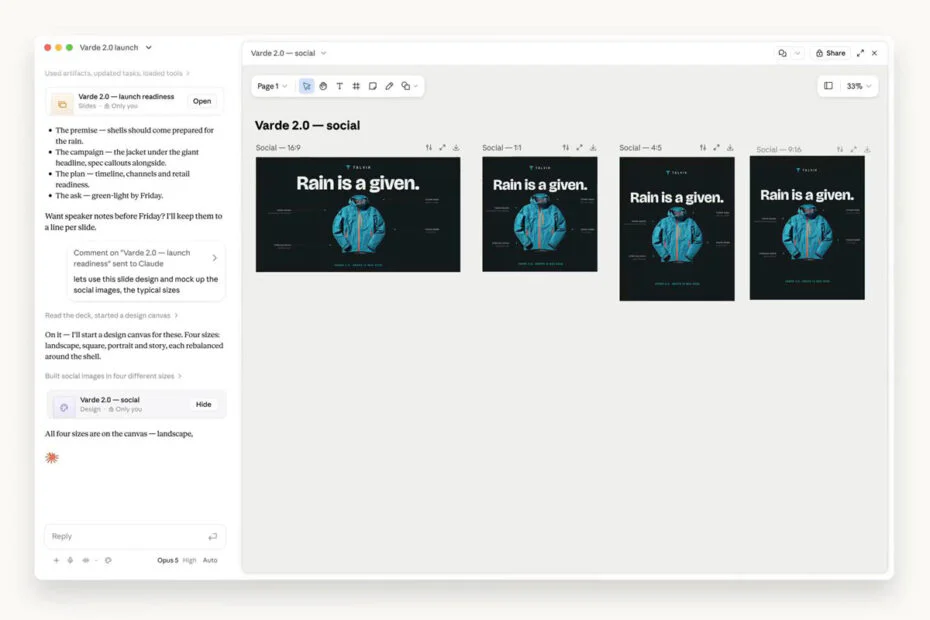Screen dimensions: 930x620
Task: Click the yellow macOS minimize window button
Action: click(58, 47)
